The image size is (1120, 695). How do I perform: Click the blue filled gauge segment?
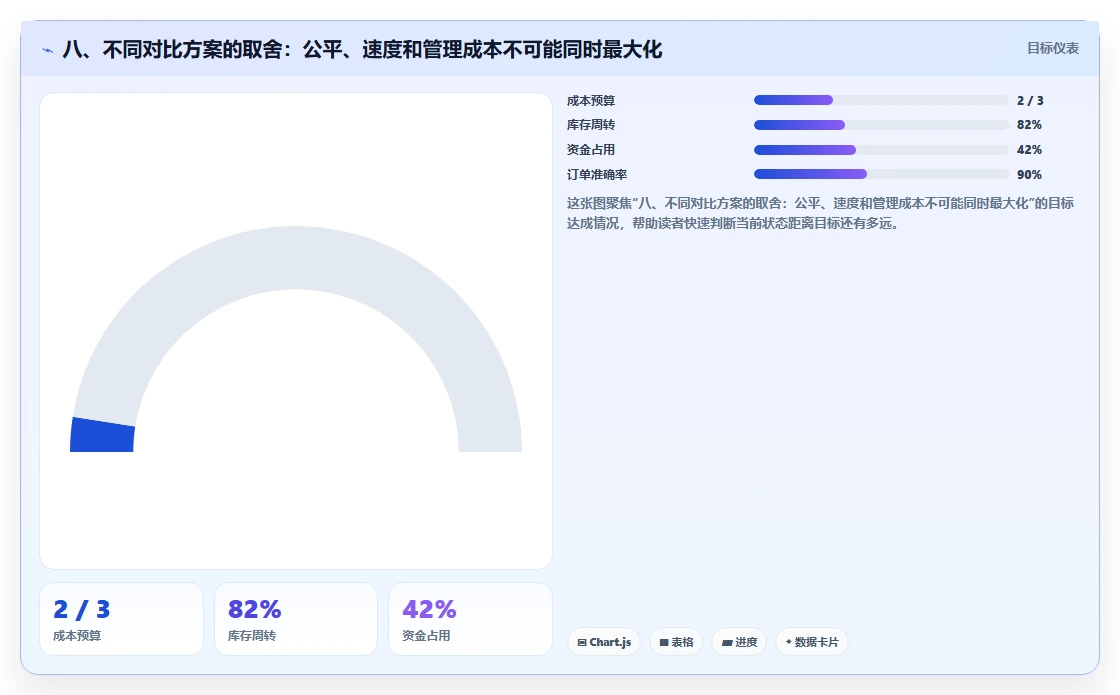click(x=102, y=436)
